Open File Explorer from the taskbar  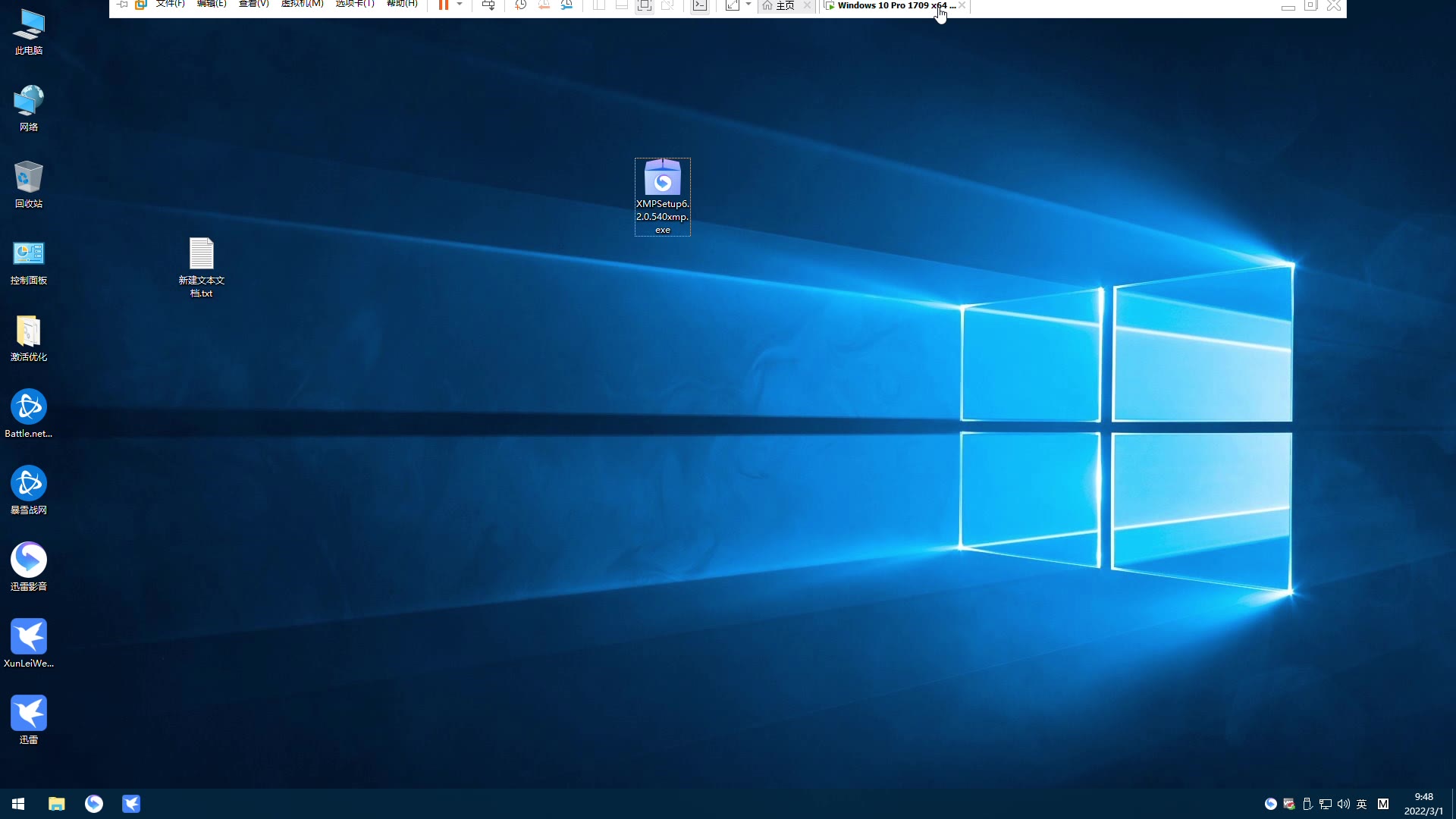[x=56, y=803]
